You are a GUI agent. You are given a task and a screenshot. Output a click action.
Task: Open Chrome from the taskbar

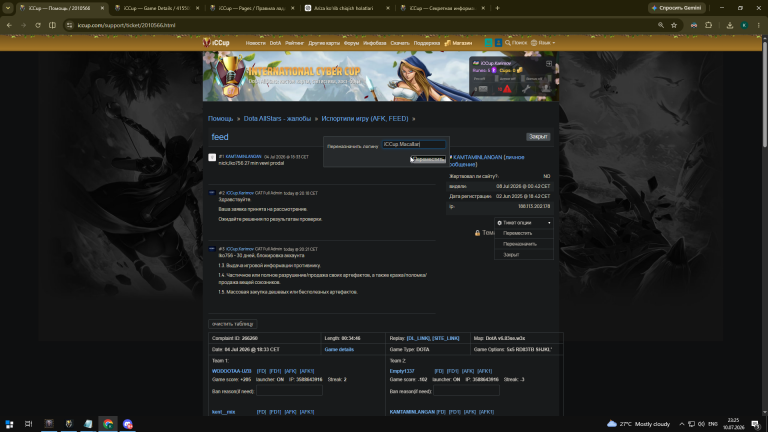pos(108,424)
